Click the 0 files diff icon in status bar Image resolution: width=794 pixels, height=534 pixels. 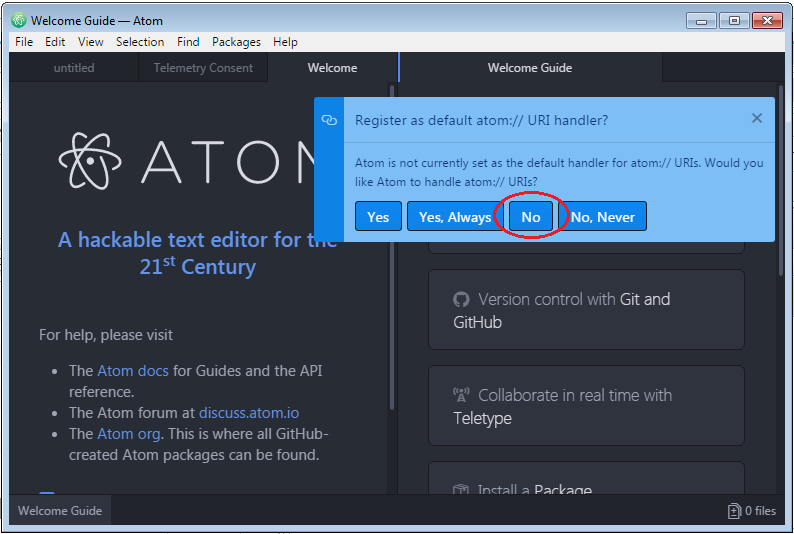[734, 511]
